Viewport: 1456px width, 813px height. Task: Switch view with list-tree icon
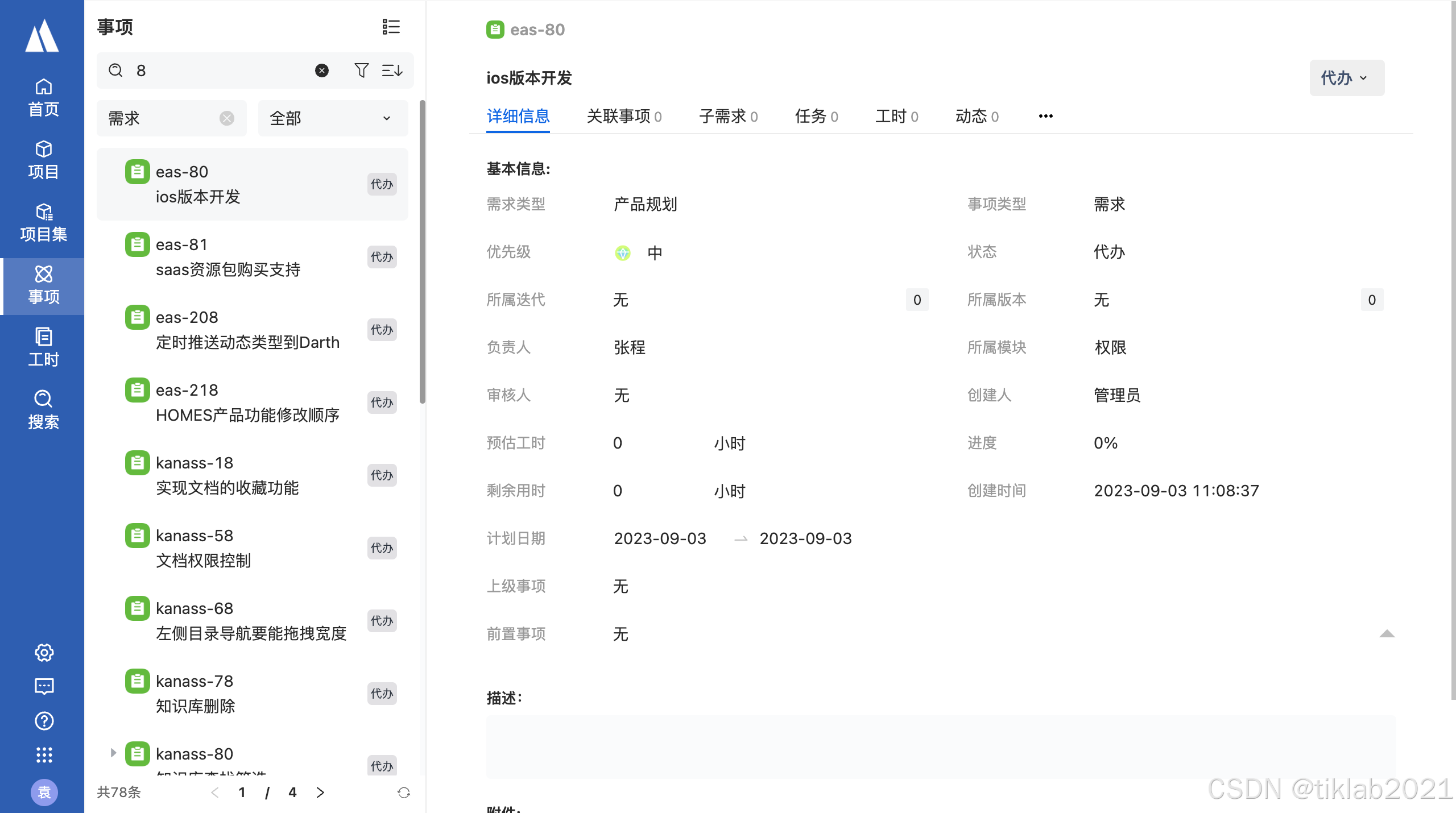pos(391,27)
